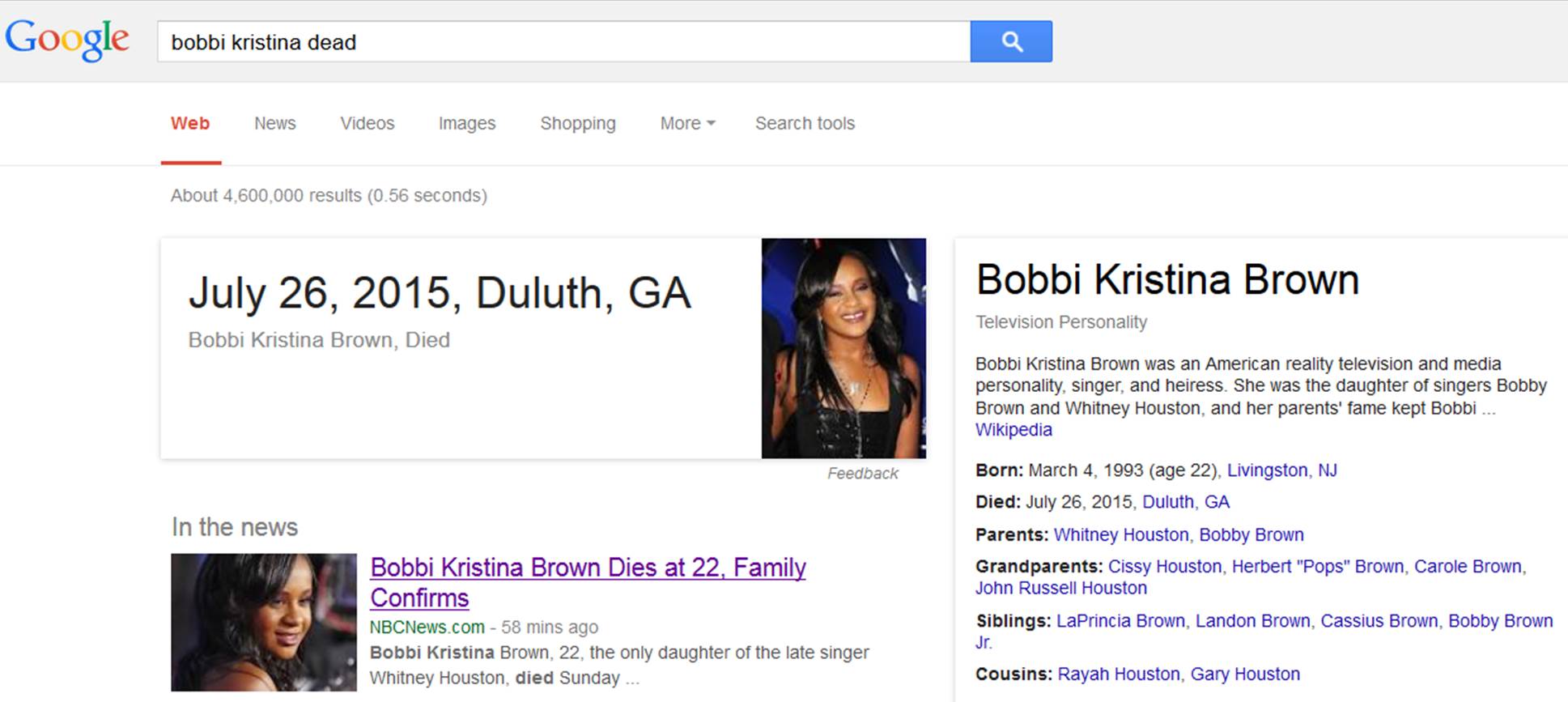Click inside the search query box

pos(563,42)
